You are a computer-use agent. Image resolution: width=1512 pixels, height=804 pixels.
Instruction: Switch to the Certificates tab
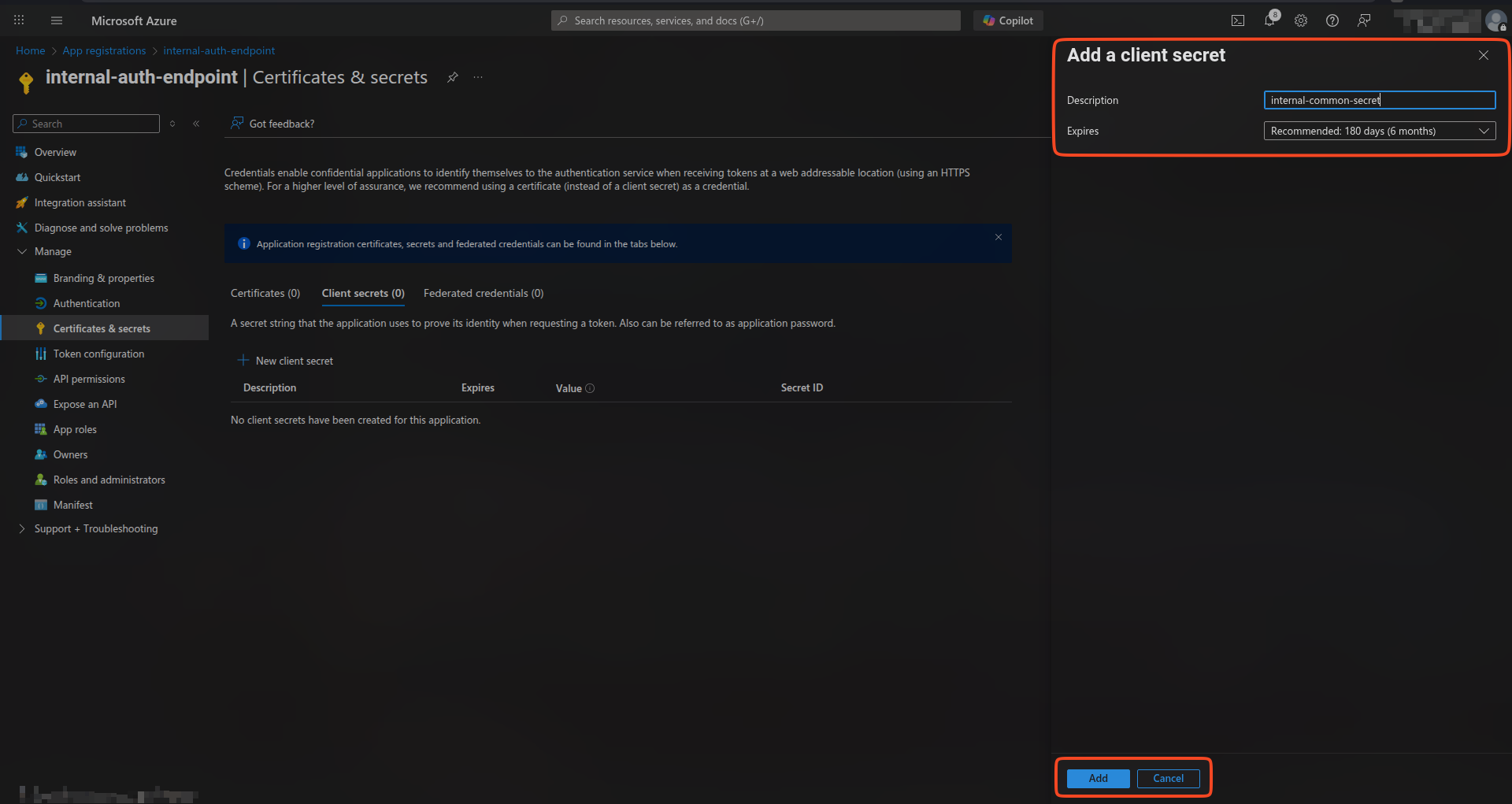(265, 293)
